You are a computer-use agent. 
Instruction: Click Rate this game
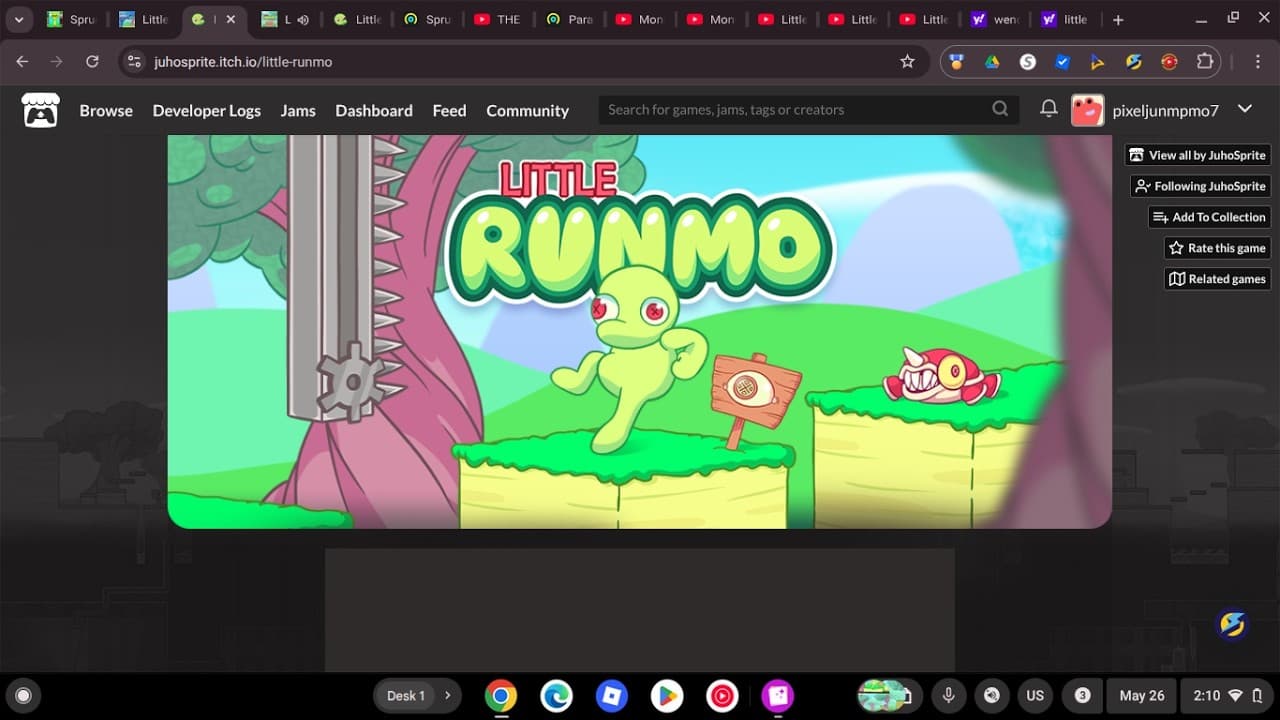coord(1217,248)
